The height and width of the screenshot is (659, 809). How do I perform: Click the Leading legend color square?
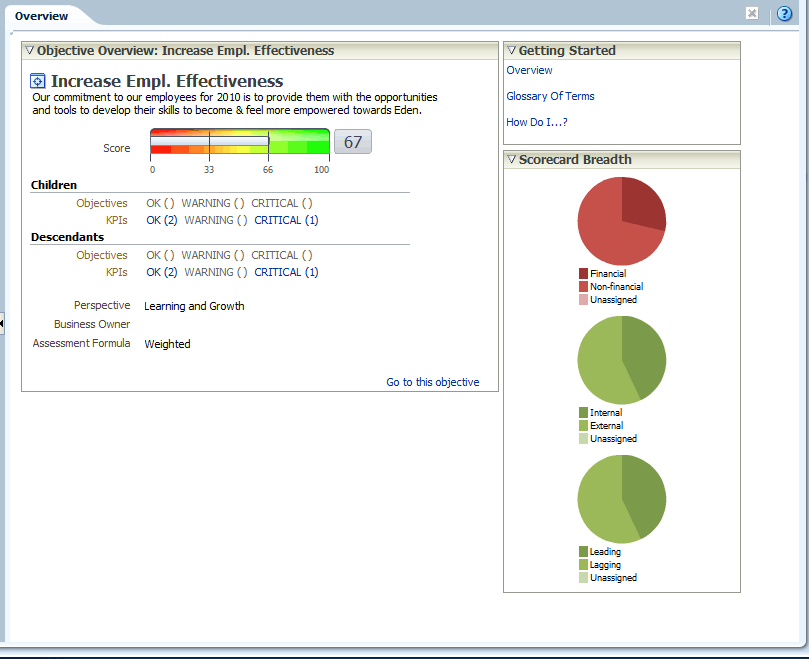[583, 552]
